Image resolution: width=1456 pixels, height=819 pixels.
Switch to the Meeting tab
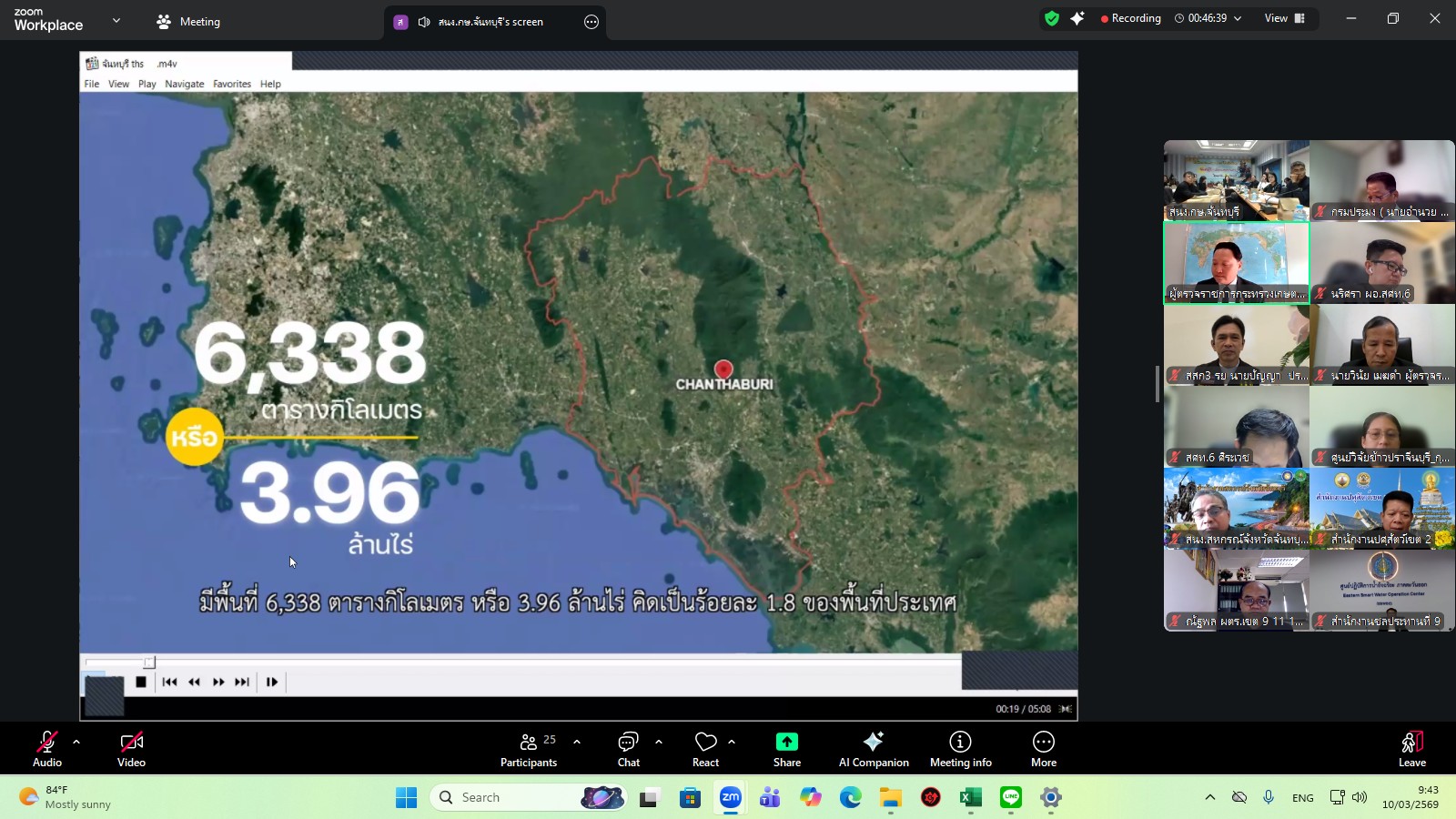(x=188, y=22)
